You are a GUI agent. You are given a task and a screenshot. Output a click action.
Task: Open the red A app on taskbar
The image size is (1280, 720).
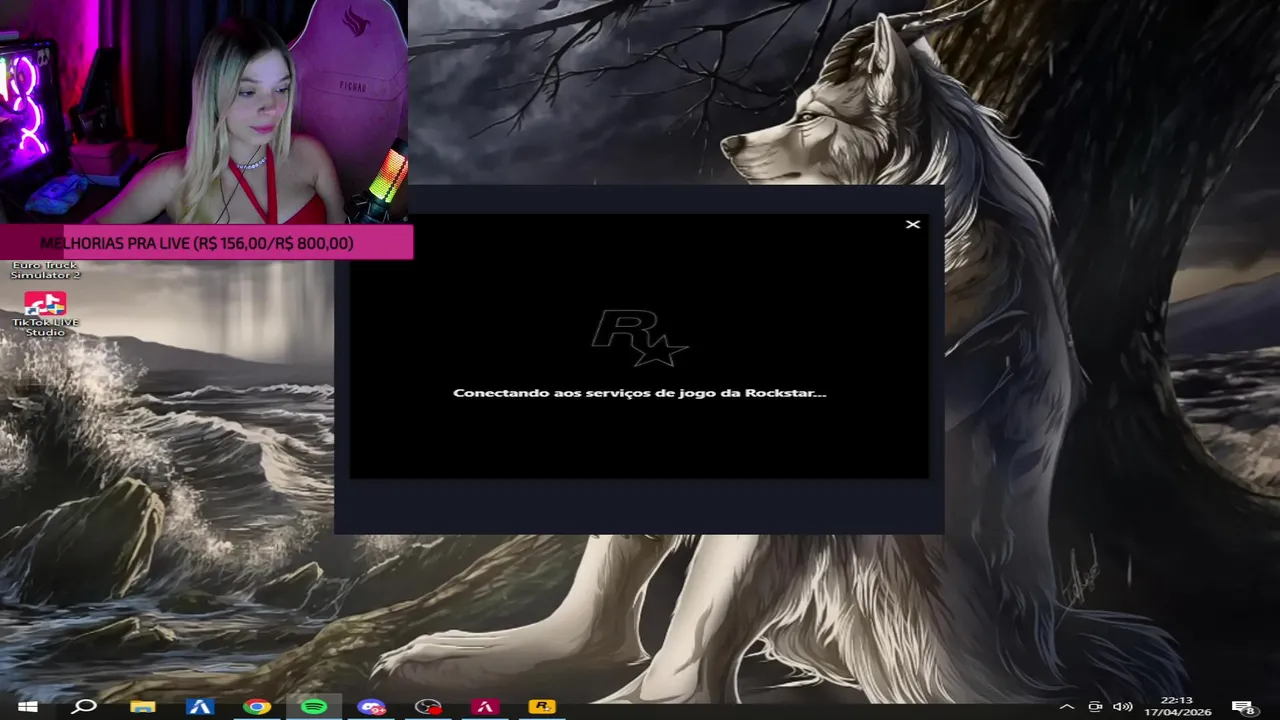click(x=485, y=707)
